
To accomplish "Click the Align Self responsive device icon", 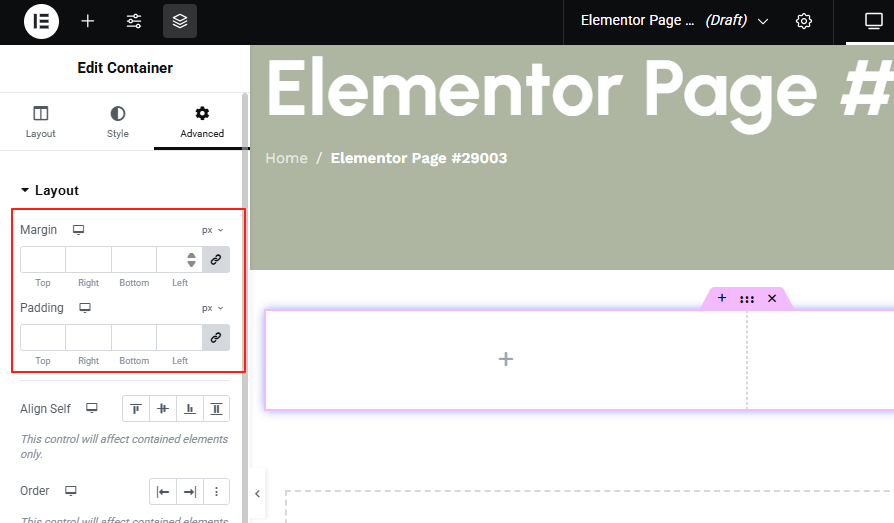I will [x=92, y=408].
